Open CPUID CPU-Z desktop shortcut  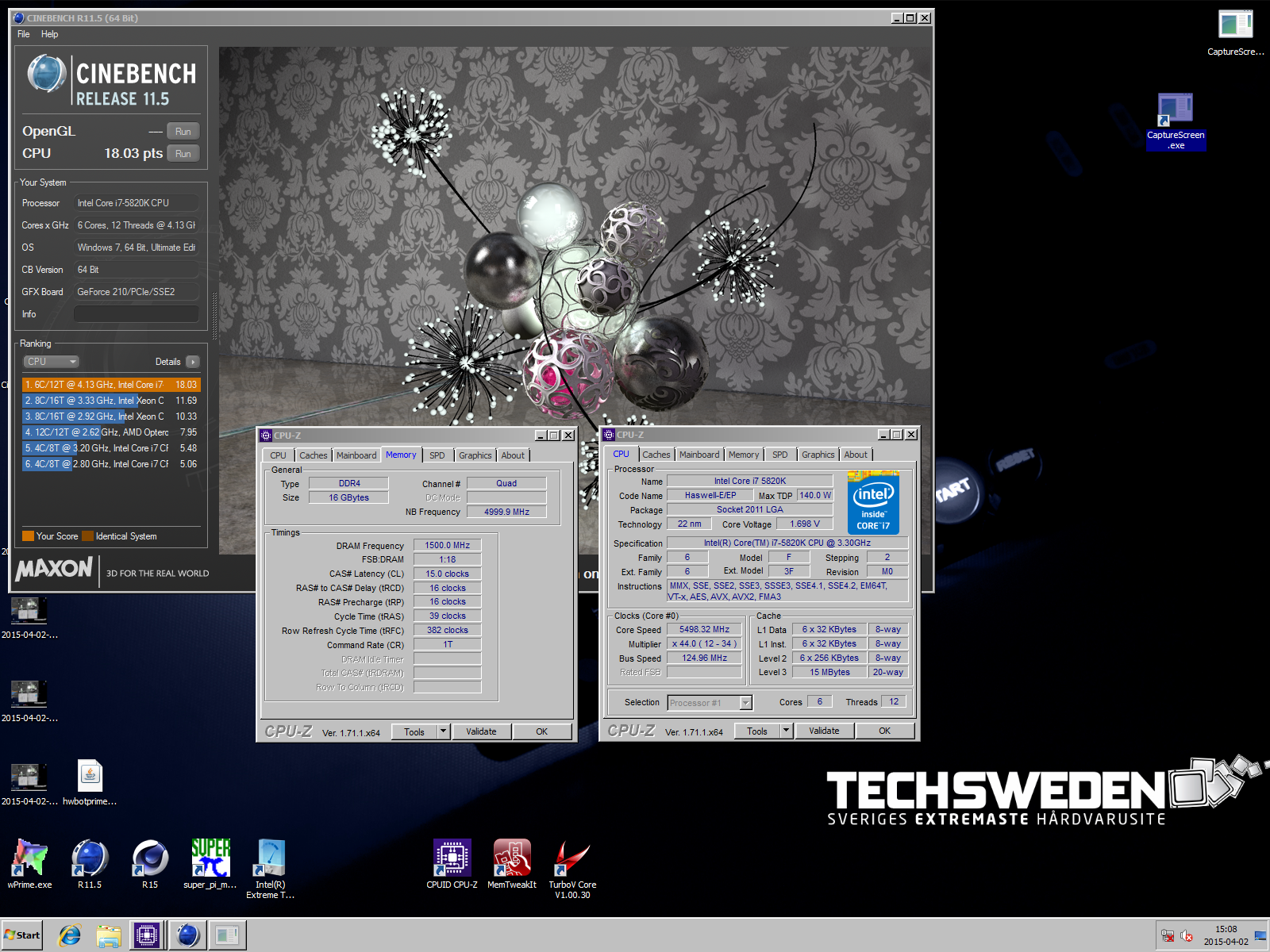point(452,863)
